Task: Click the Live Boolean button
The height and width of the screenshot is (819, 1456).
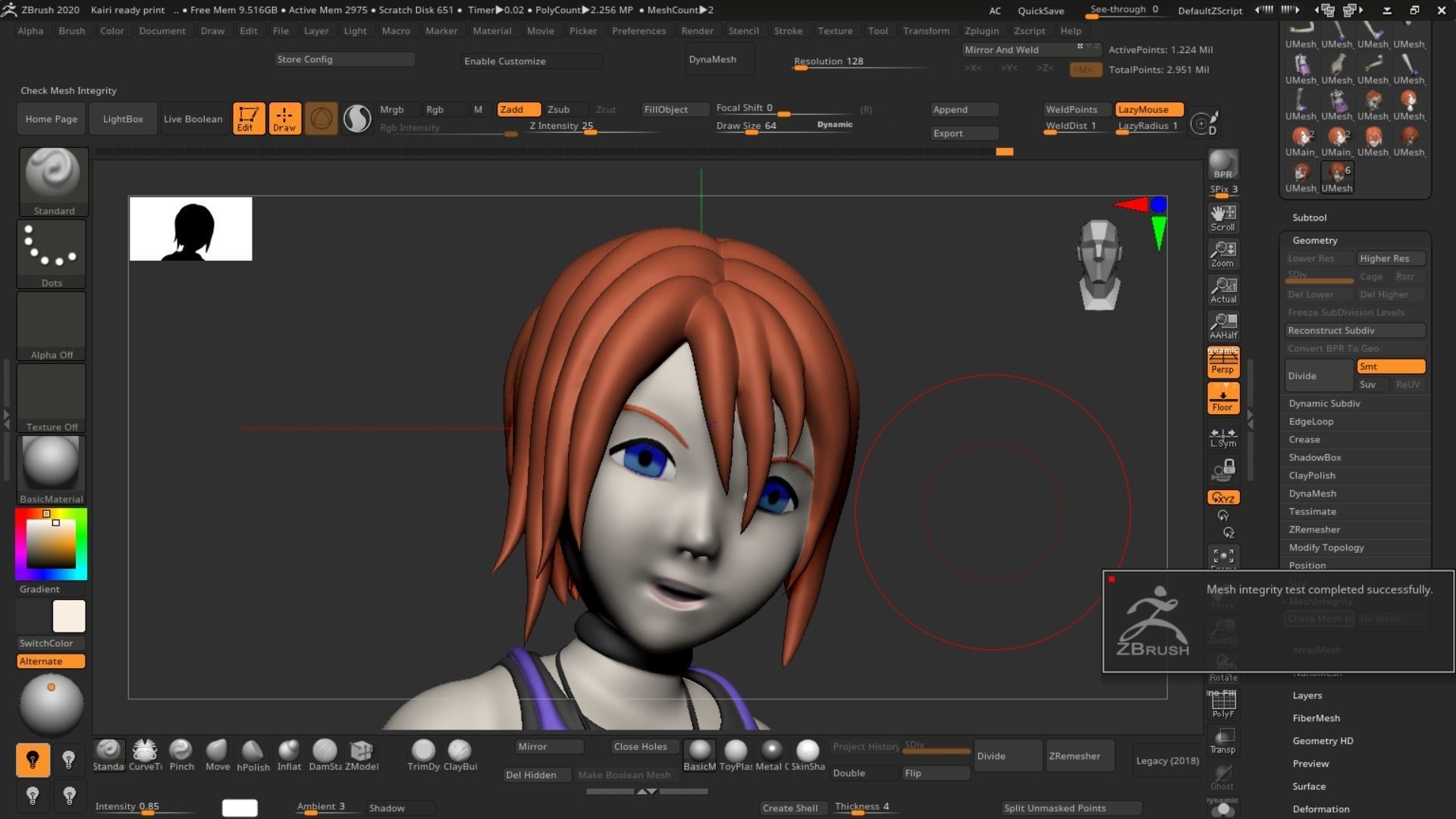Action: (x=193, y=119)
